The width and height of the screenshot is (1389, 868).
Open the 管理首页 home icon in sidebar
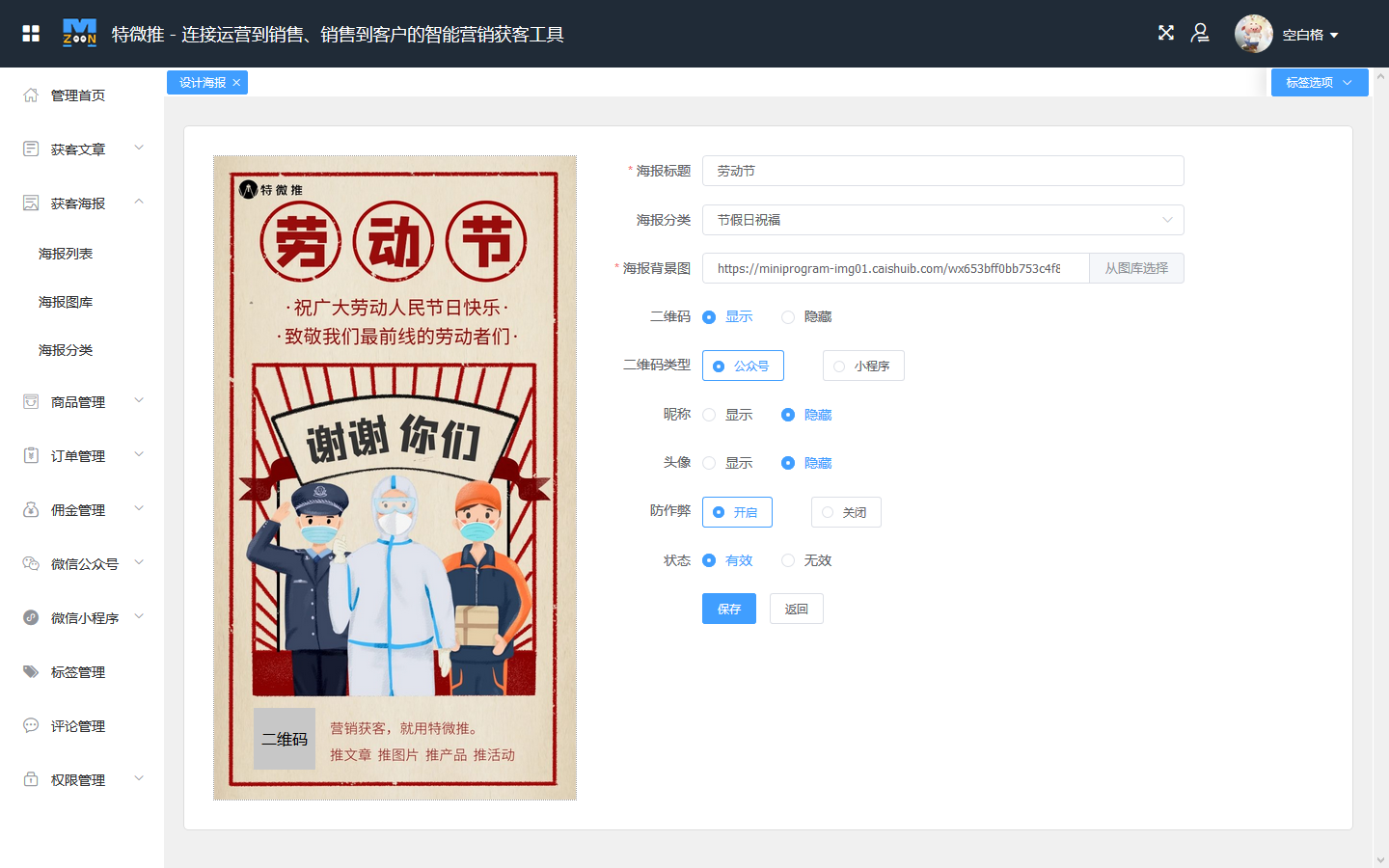tap(29, 95)
